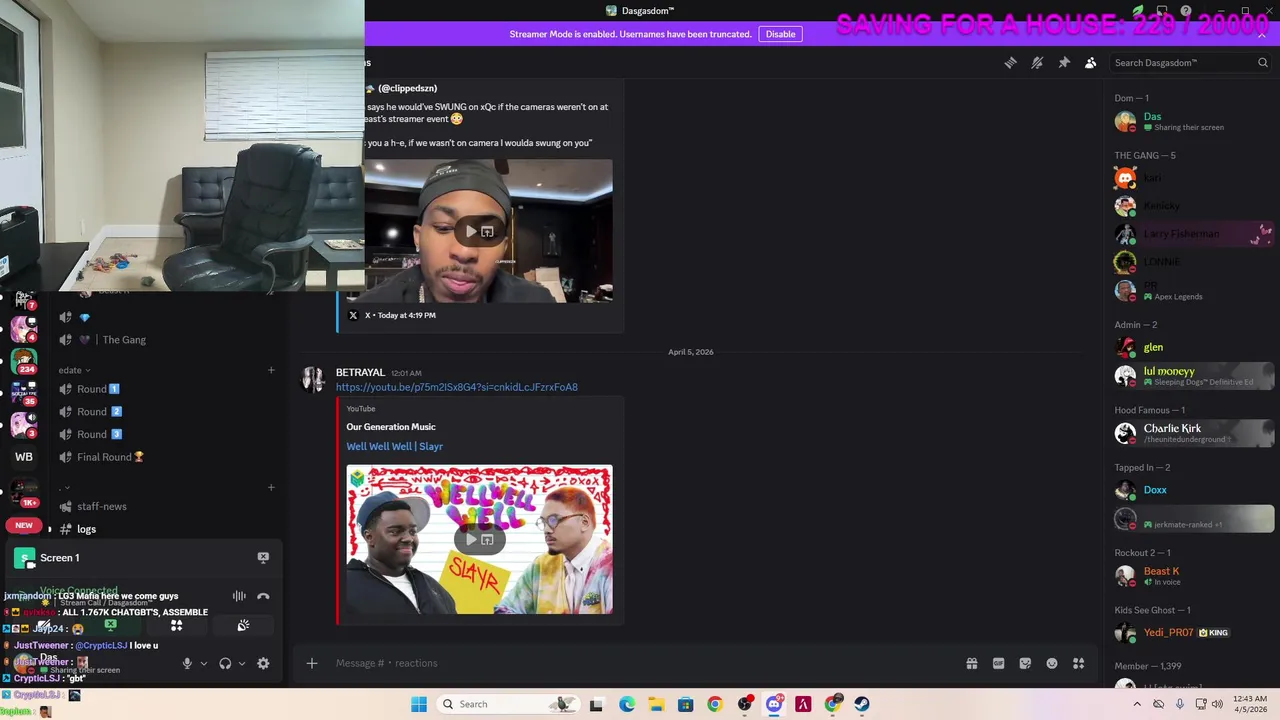Open the GIF picker icon
The width and height of the screenshot is (1280, 720).
pyautogui.click(x=998, y=663)
